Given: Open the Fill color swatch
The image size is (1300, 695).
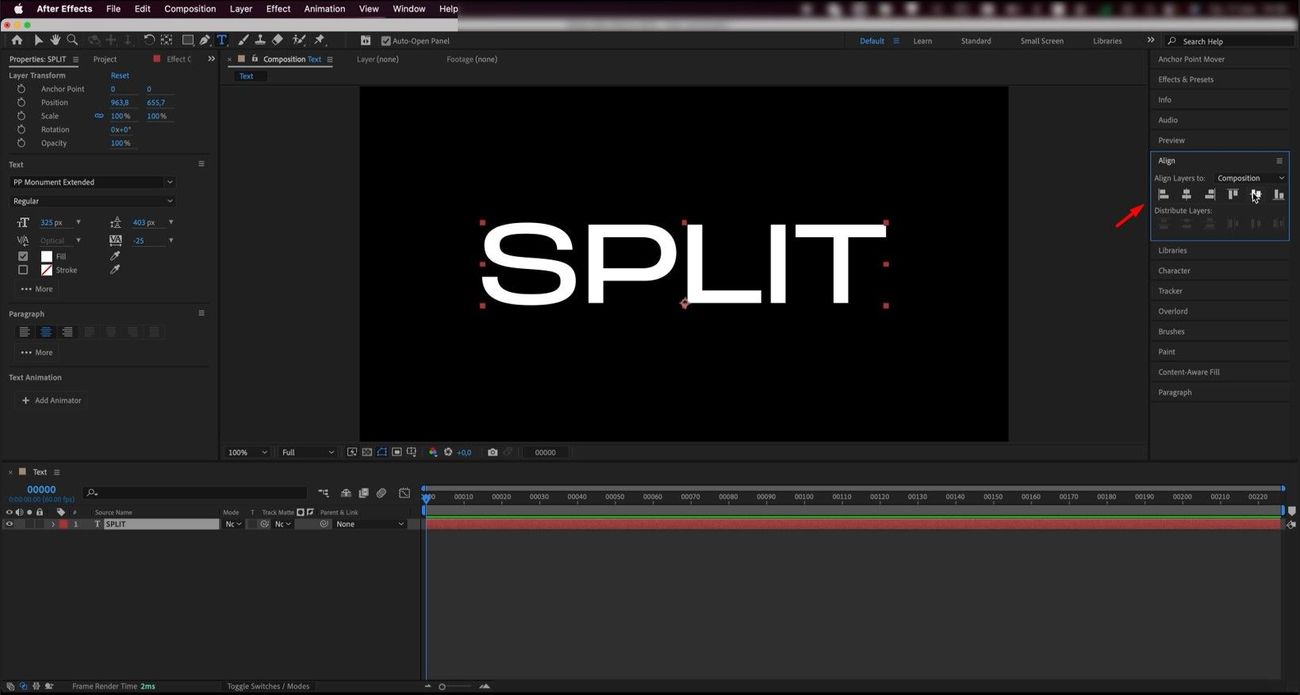Looking at the screenshot, I should 46,256.
